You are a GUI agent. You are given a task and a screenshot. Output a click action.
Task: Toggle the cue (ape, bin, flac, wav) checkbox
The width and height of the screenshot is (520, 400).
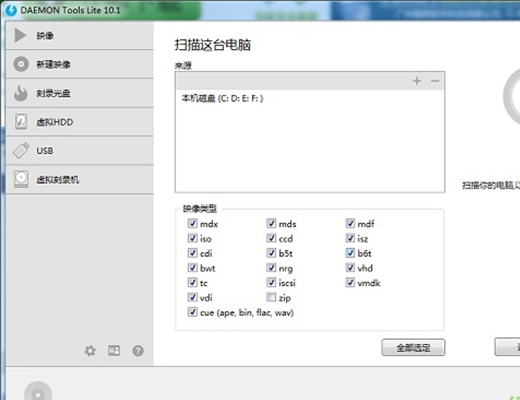click(192, 312)
